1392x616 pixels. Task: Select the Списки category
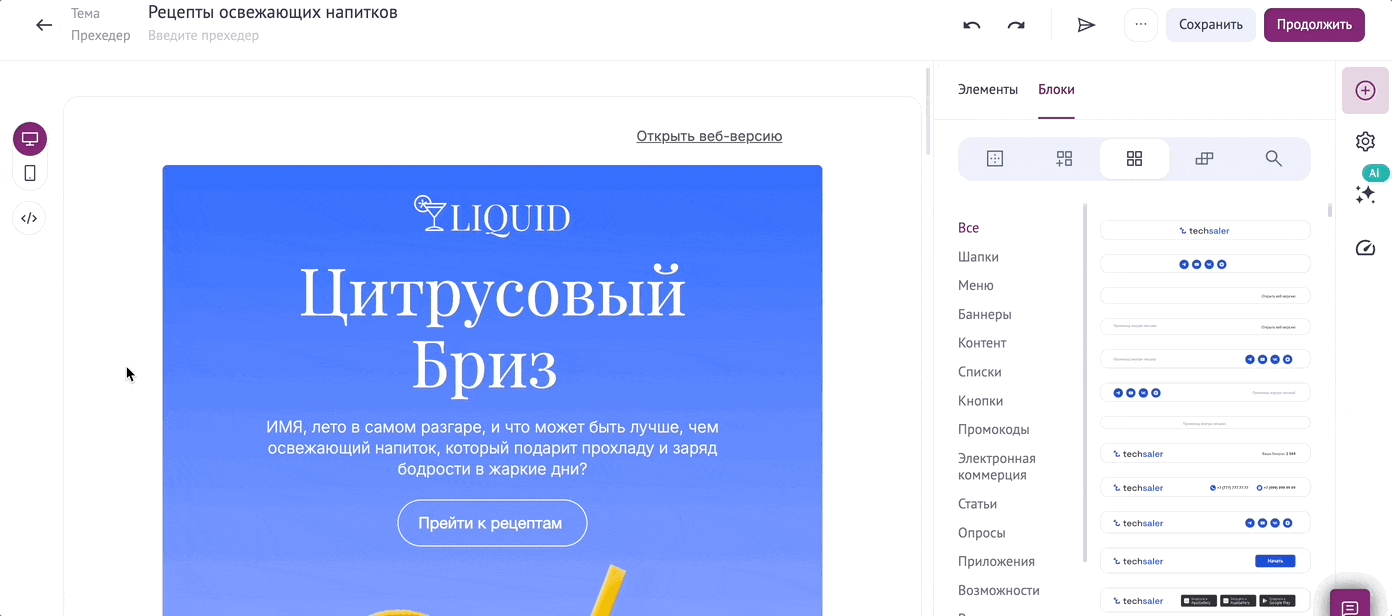click(980, 372)
